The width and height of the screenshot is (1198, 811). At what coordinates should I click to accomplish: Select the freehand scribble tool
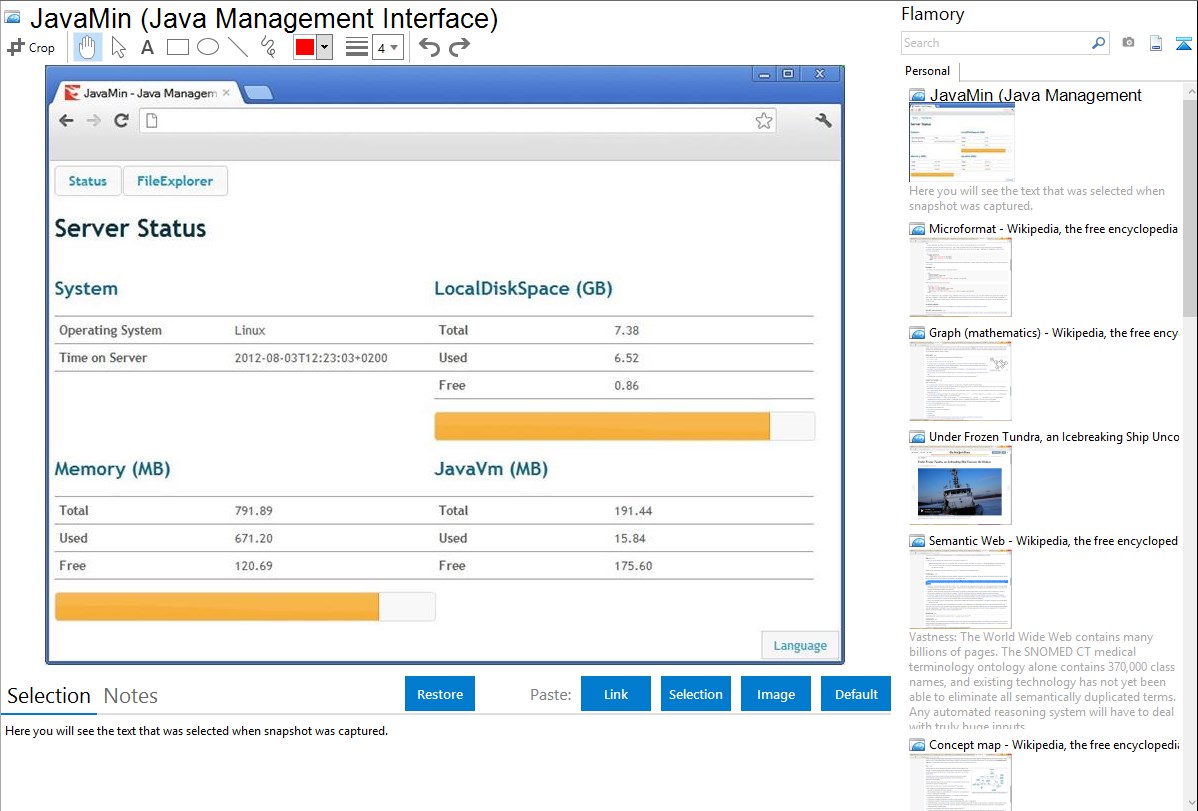point(268,47)
